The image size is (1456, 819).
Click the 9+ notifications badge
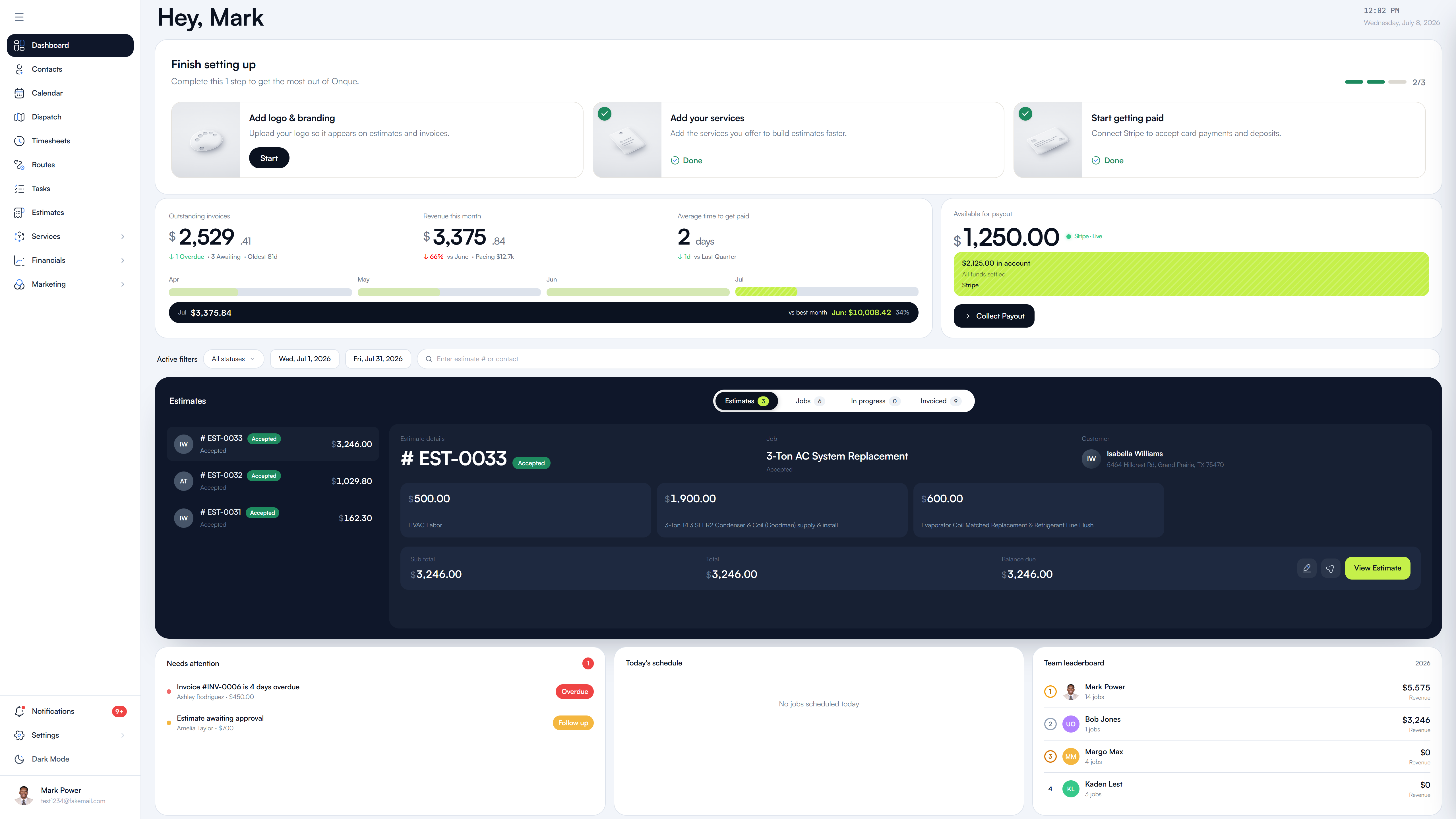[119, 712]
